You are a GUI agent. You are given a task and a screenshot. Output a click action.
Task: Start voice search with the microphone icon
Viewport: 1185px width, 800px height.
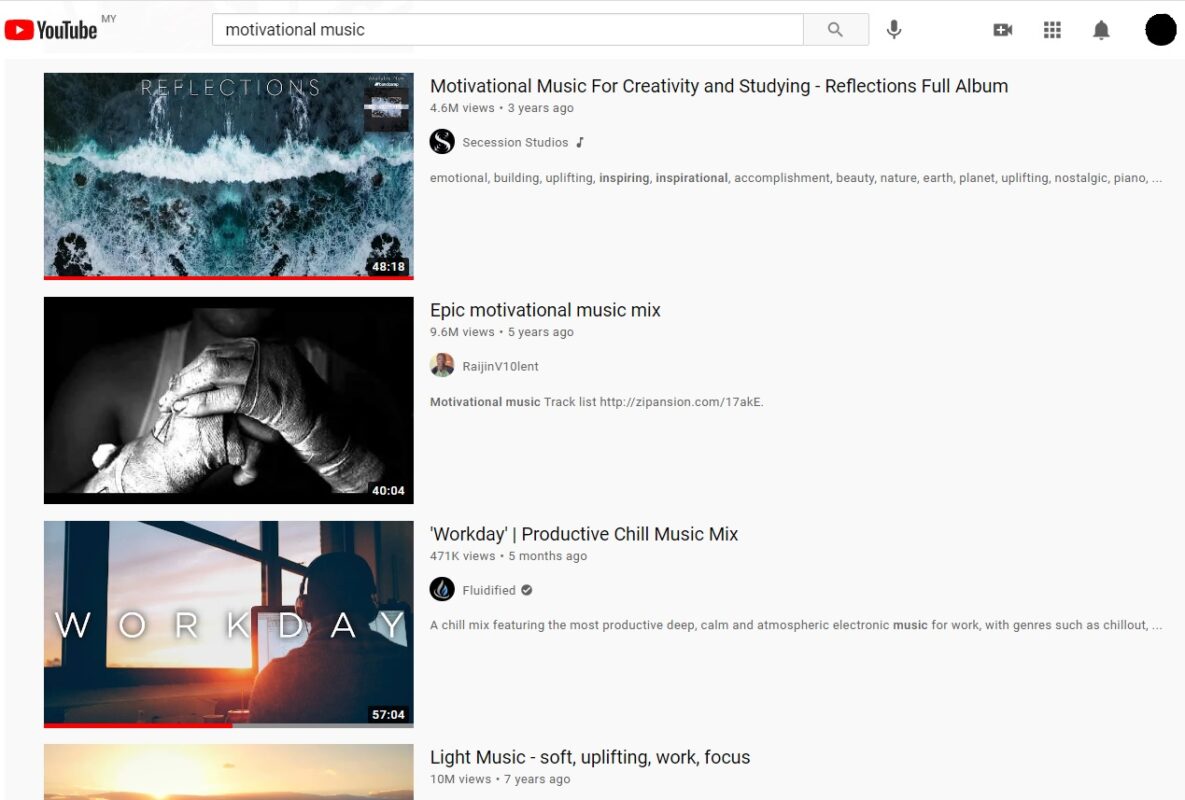point(894,29)
